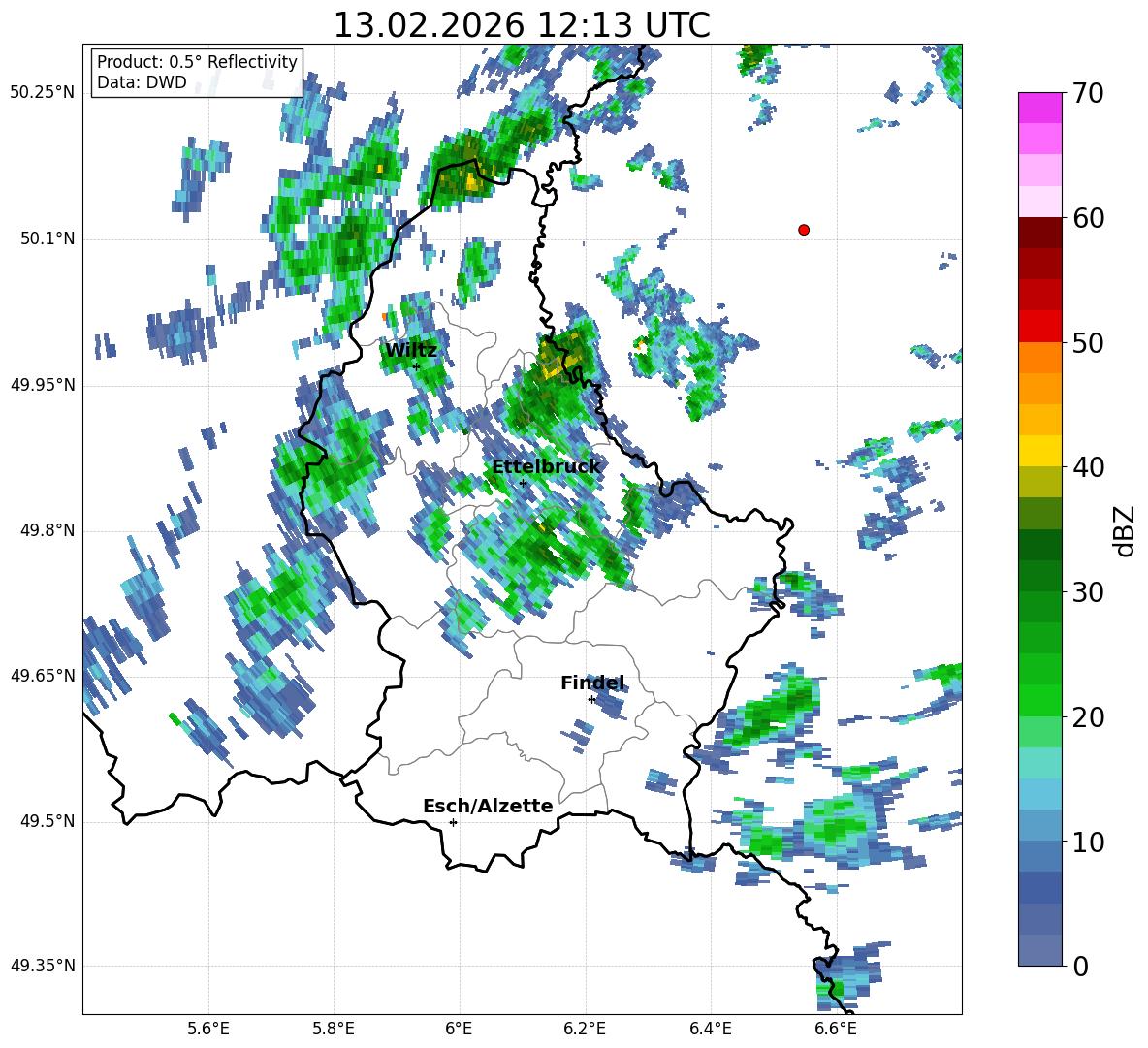Click the Findel location cross marker
Viewport: 1148px width, 1048px height.
click(591, 700)
